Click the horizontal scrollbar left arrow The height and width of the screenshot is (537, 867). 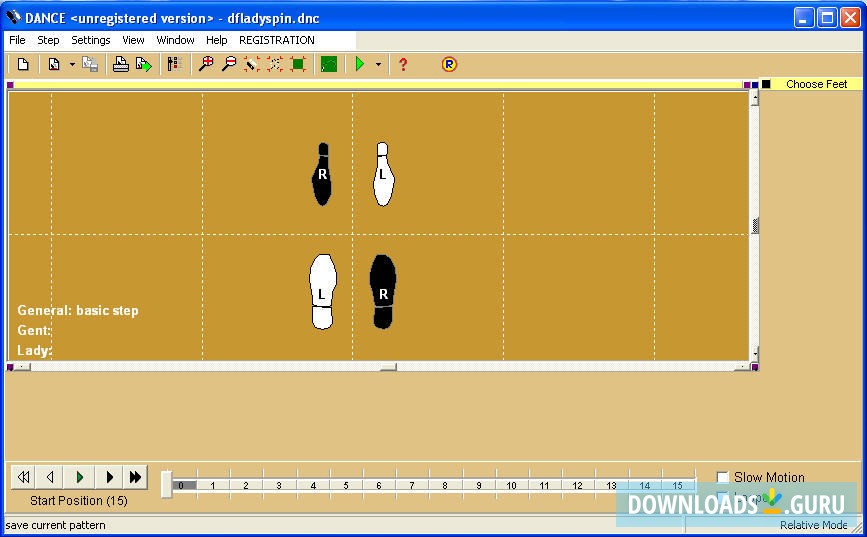(x=22, y=367)
